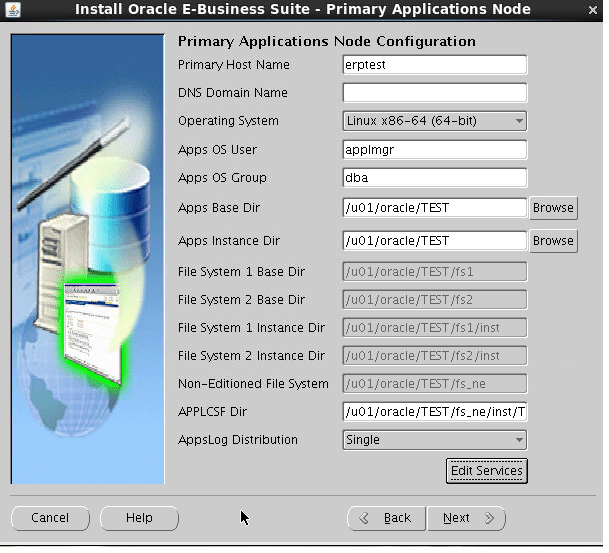Click the Apps OS Group field
The height and width of the screenshot is (553, 609).
coord(435,177)
